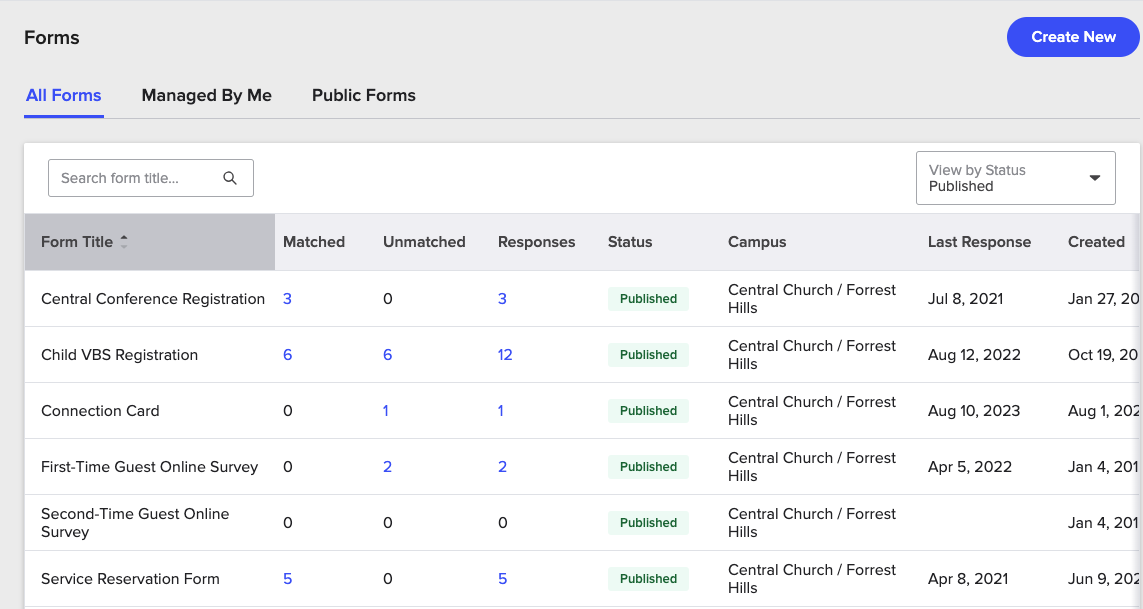Click the Published status badge for Connection Card
This screenshot has width=1143, height=609.
point(648,411)
